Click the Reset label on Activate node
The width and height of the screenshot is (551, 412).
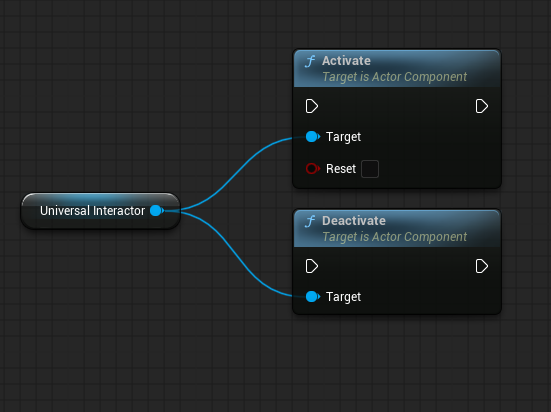click(341, 169)
